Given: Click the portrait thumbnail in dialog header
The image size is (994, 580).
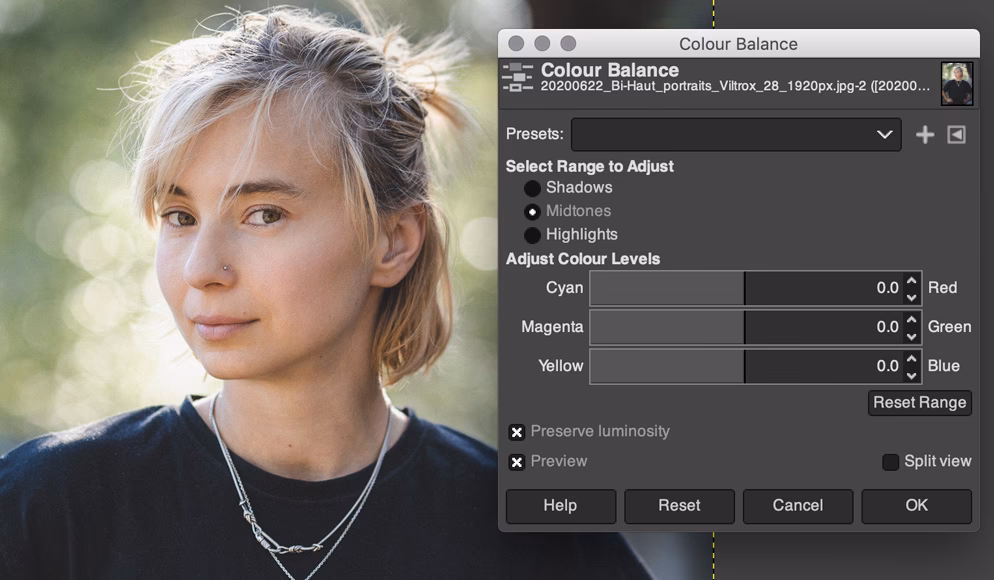Looking at the screenshot, I should pyautogui.click(x=956, y=84).
